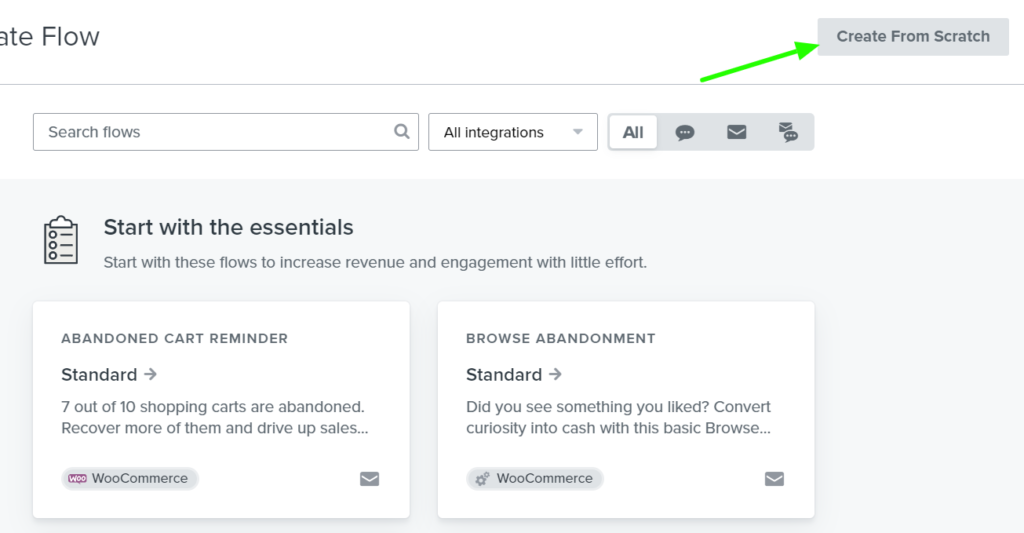Click the clipboard checklist essentials icon
The image size is (1024, 533).
pos(61,240)
